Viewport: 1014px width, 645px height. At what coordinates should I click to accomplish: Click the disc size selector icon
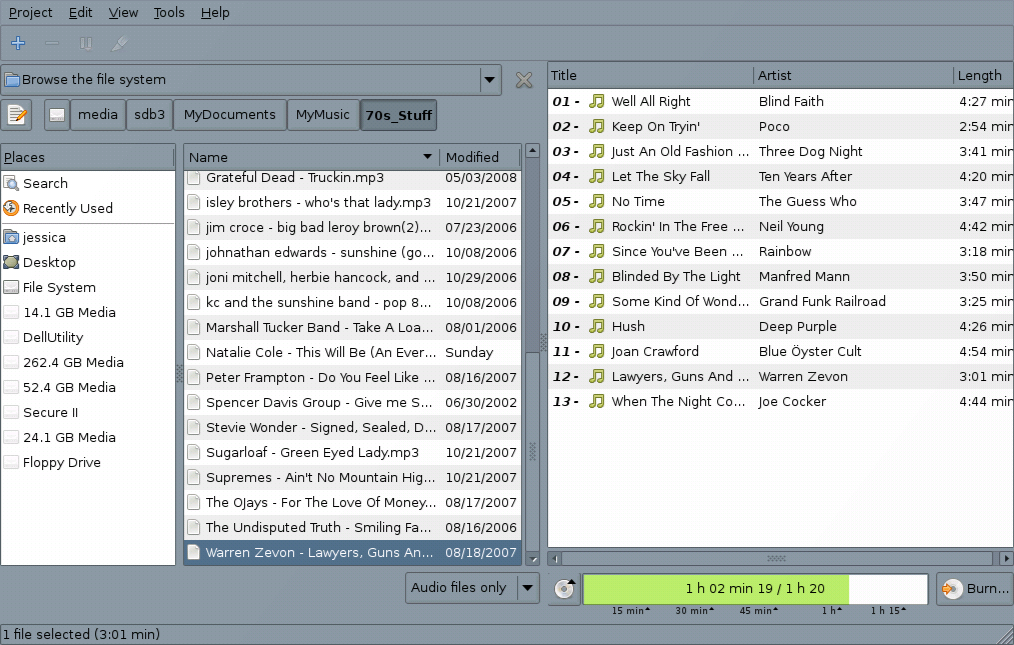(x=564, y=589)
